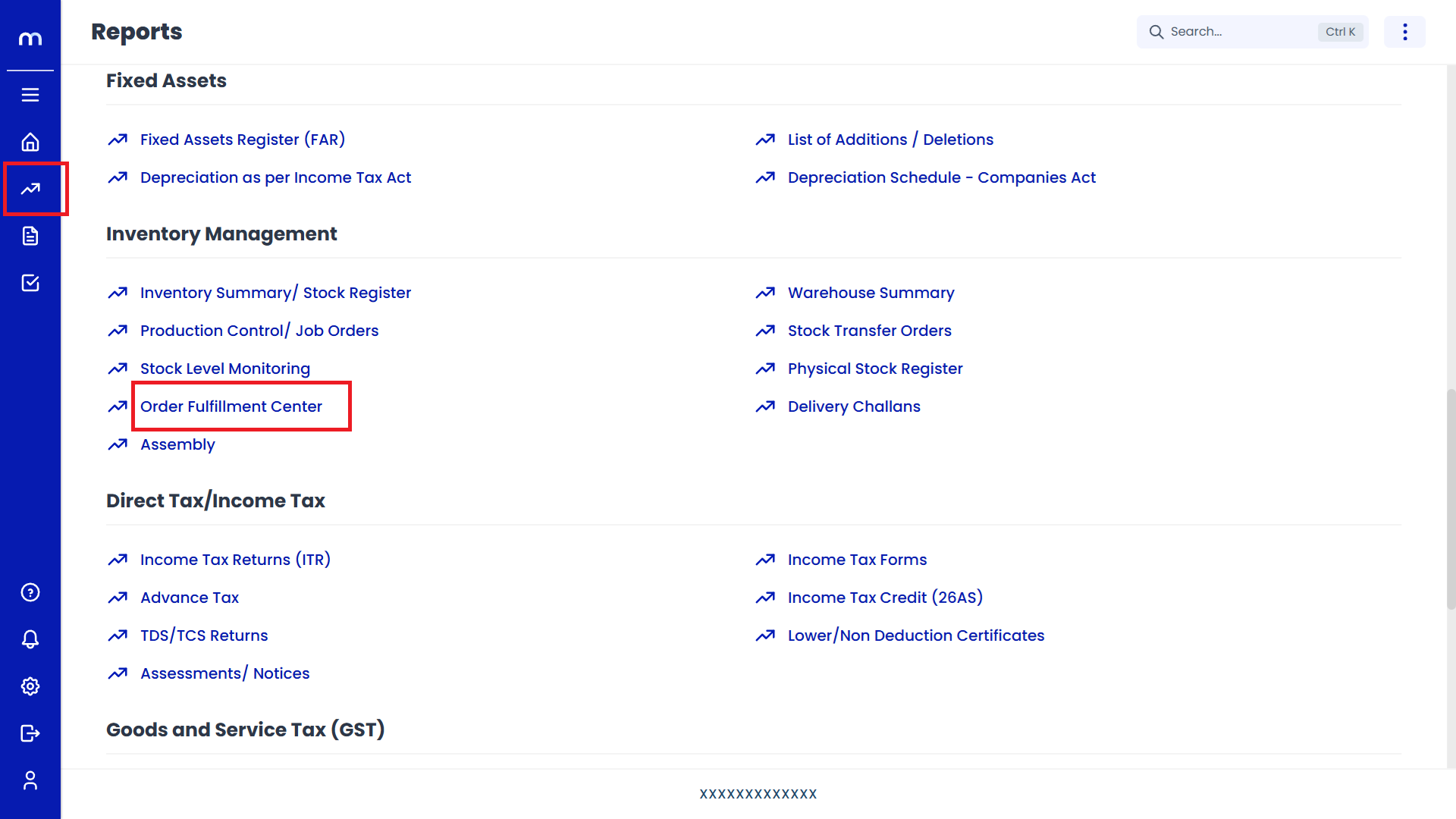Open Delivery Challans report
Screen dimensions: 1456x819
(x=854, y=406)
